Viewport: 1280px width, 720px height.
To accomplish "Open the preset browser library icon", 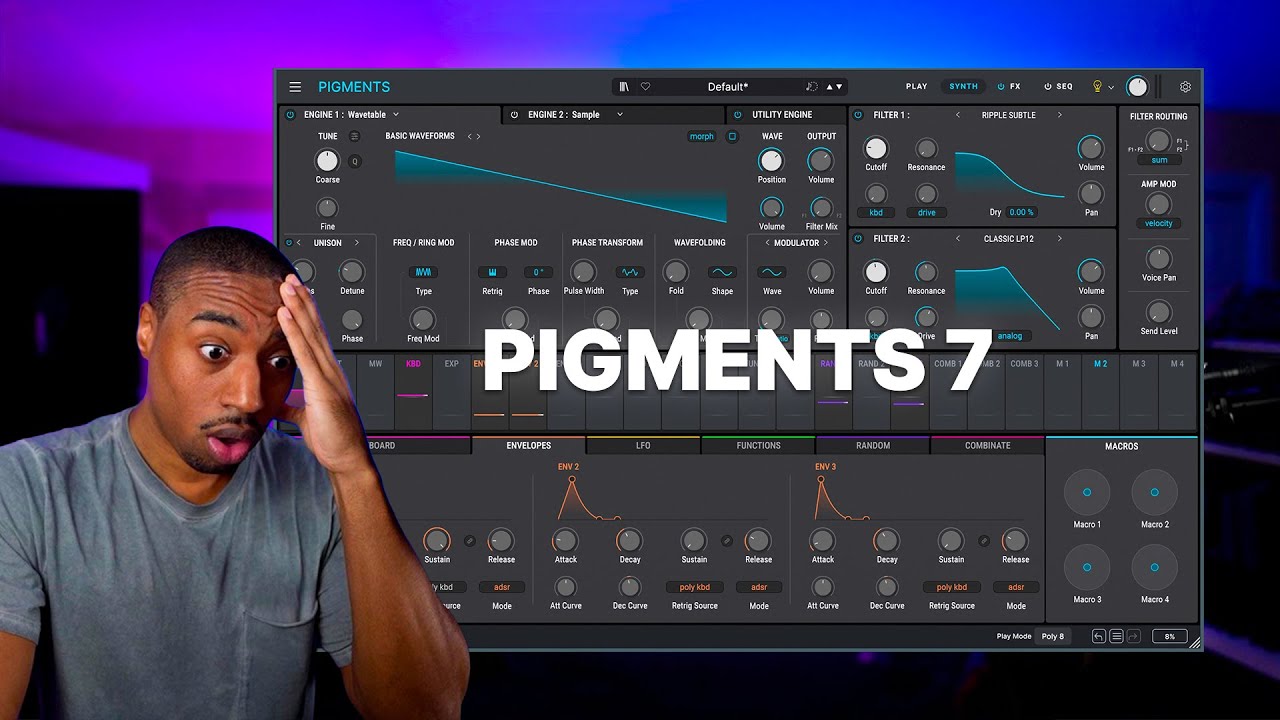I will click(x=624, y=87).
